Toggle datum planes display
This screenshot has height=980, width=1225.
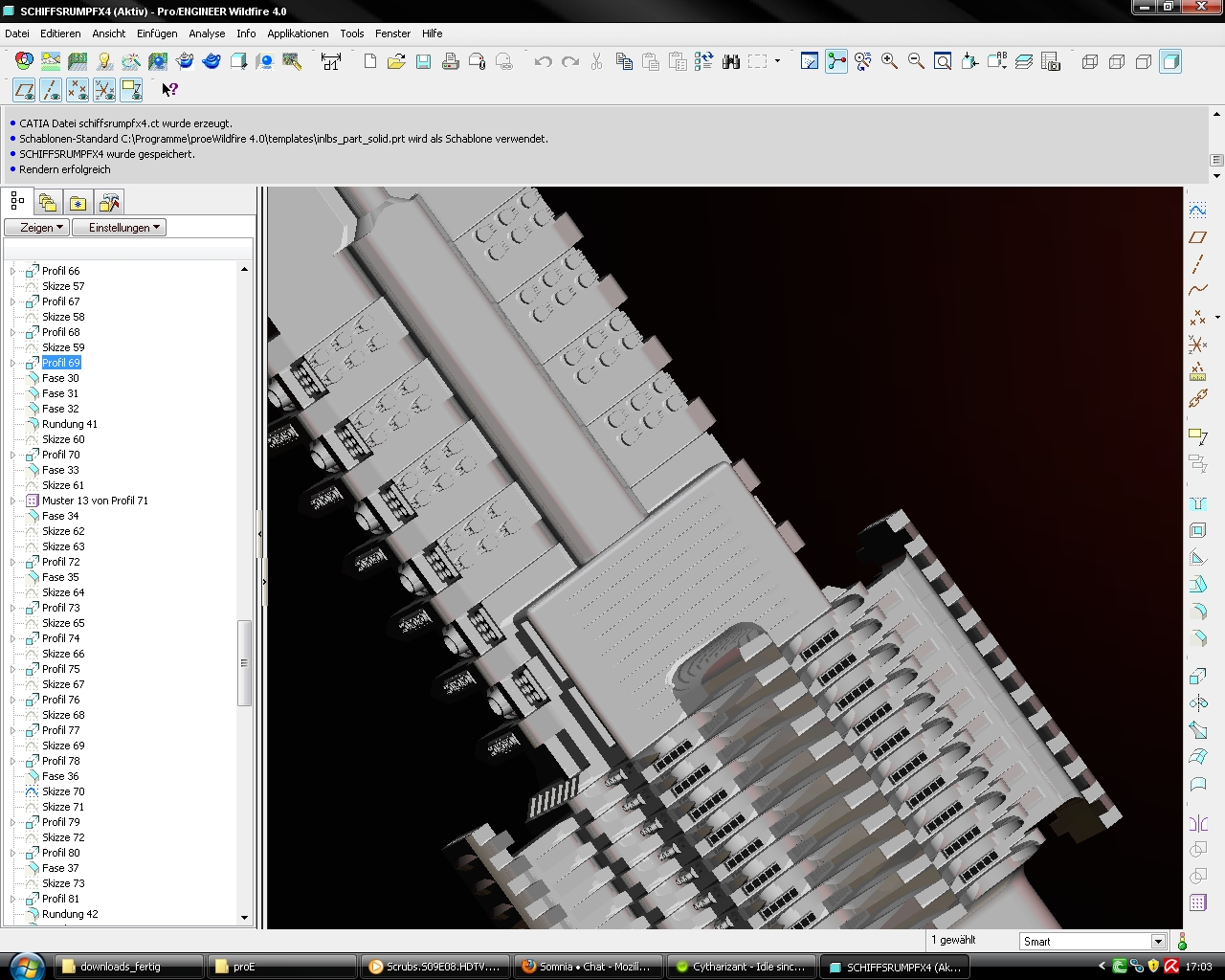pyautogui.click(x=24, y=90)
